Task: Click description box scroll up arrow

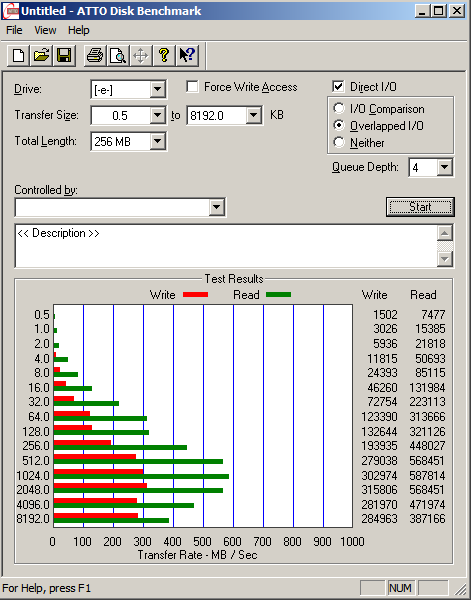Action: click(x=445, y=233)
